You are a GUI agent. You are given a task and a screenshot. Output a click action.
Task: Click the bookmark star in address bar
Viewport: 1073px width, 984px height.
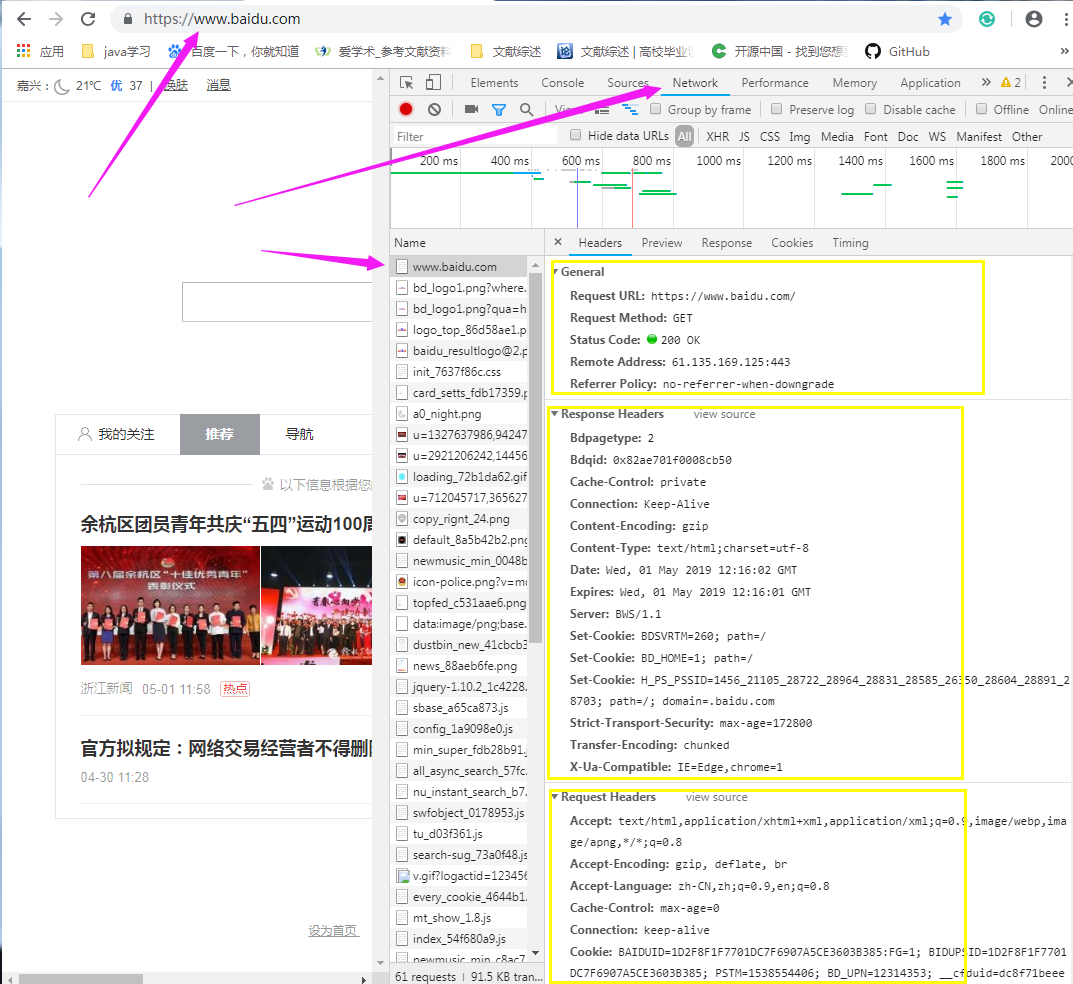point(945,19)
